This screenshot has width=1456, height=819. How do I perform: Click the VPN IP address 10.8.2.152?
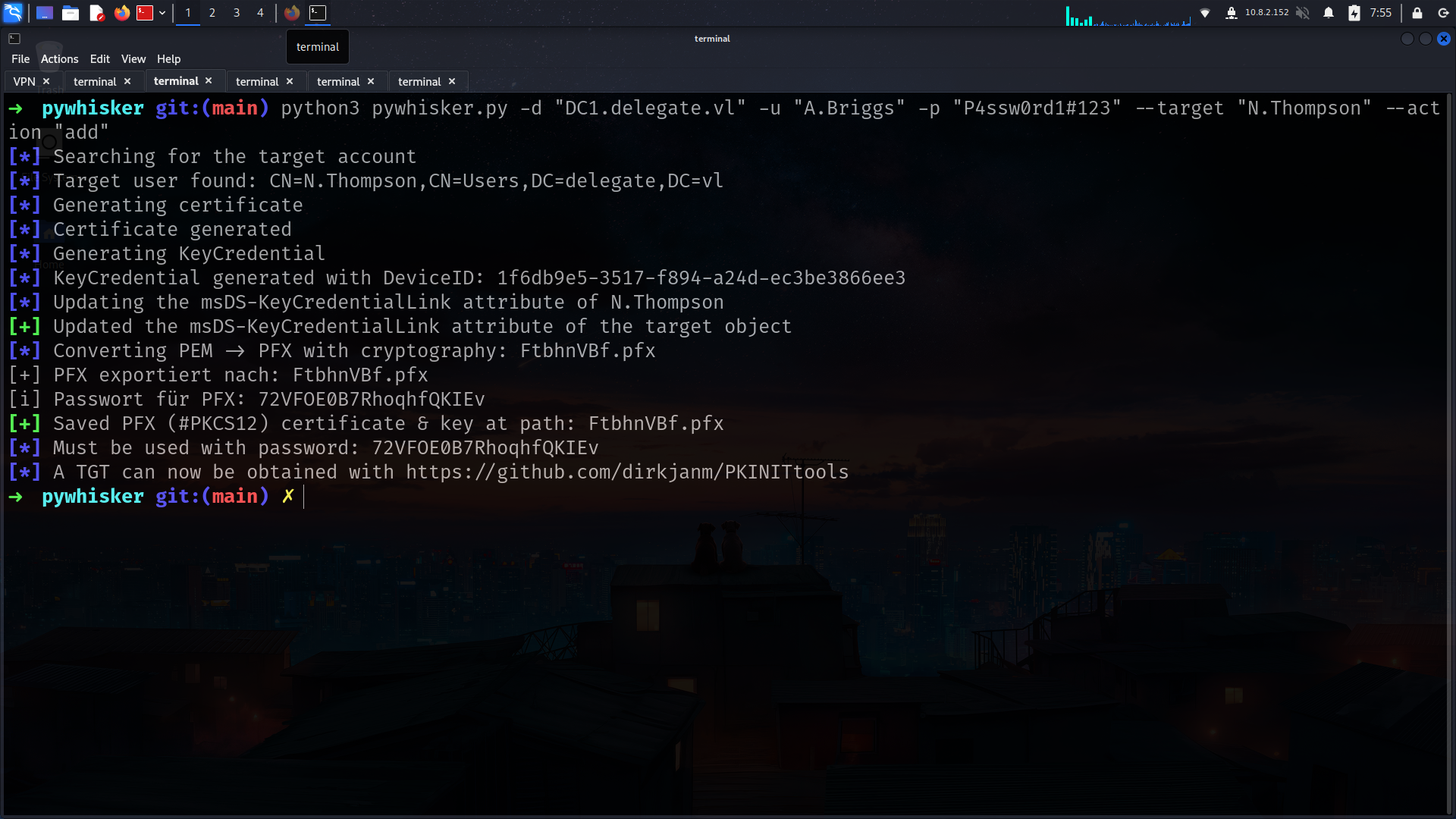coord(1266,12)
